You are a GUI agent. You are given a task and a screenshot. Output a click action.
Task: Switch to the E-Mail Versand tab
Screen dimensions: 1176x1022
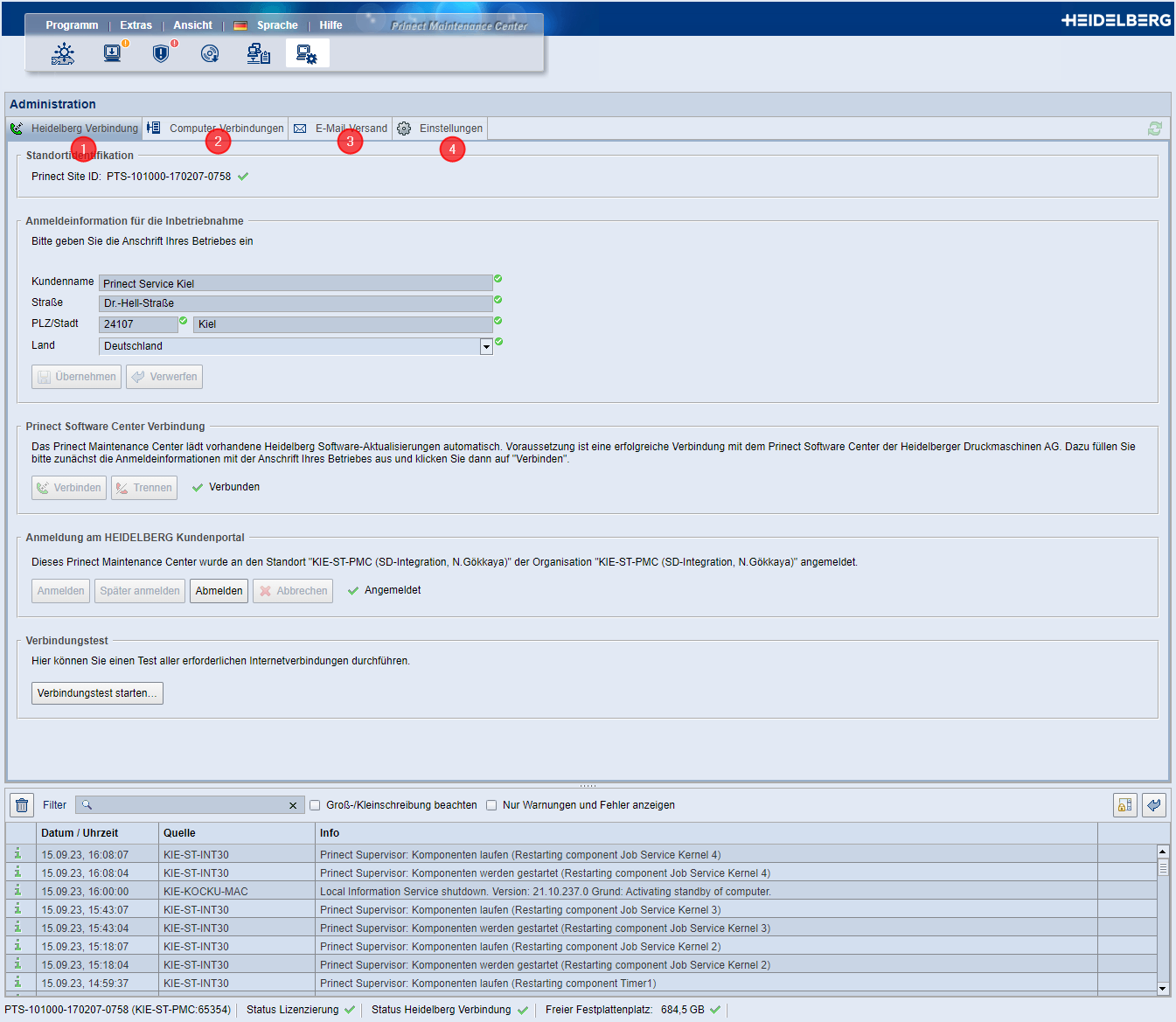tap(340, 129)
